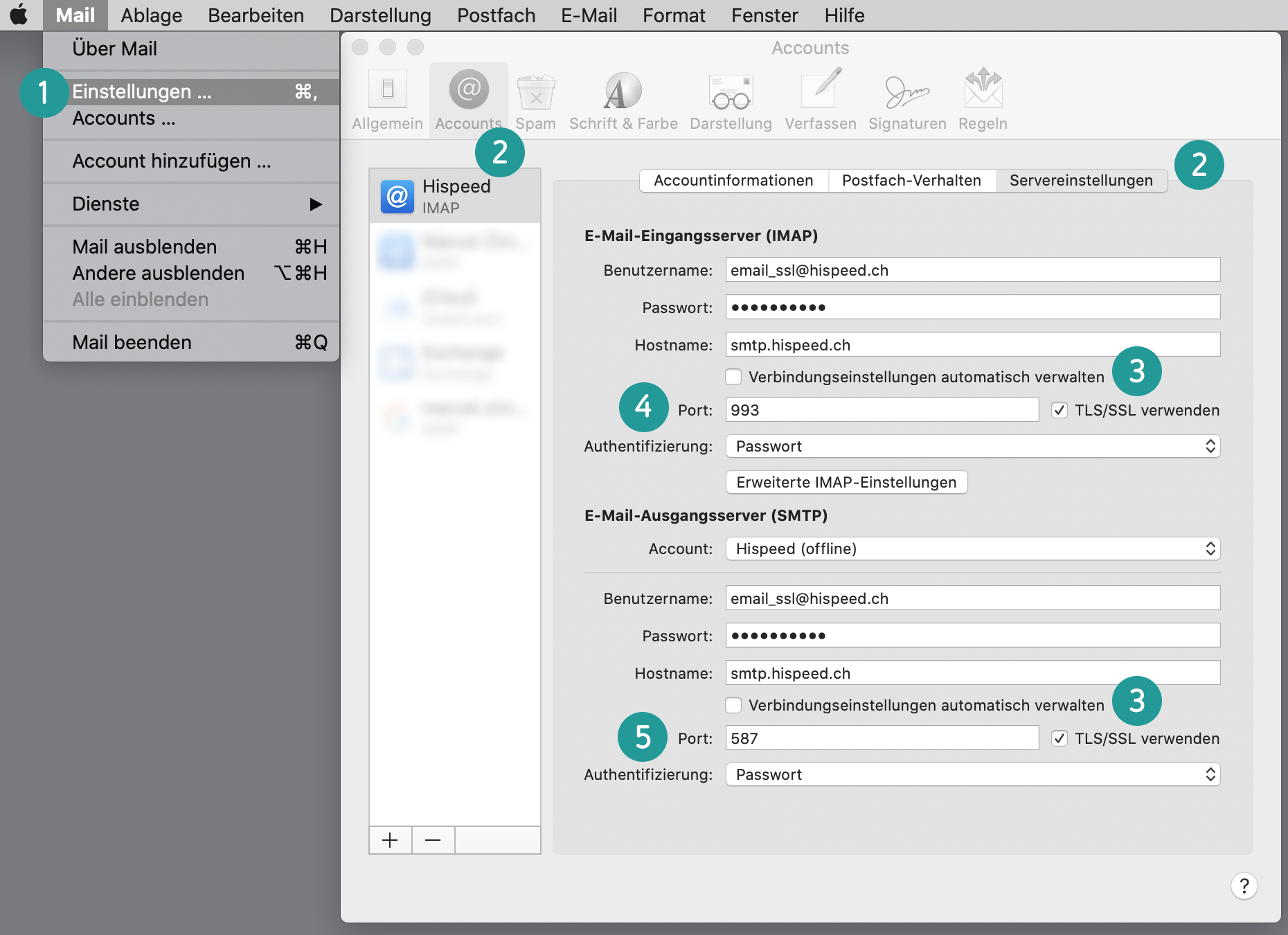Click the SMTP Passwort field
Viewport: 1288px width, 935px height.
tap(972, 636)
